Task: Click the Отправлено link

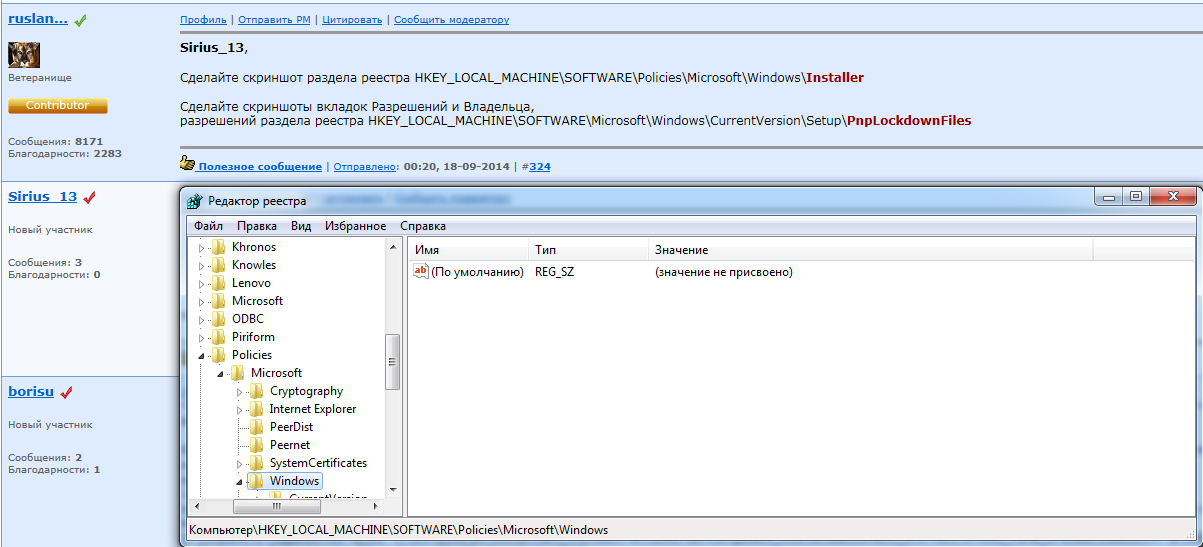Action: (x=367, y=167)
